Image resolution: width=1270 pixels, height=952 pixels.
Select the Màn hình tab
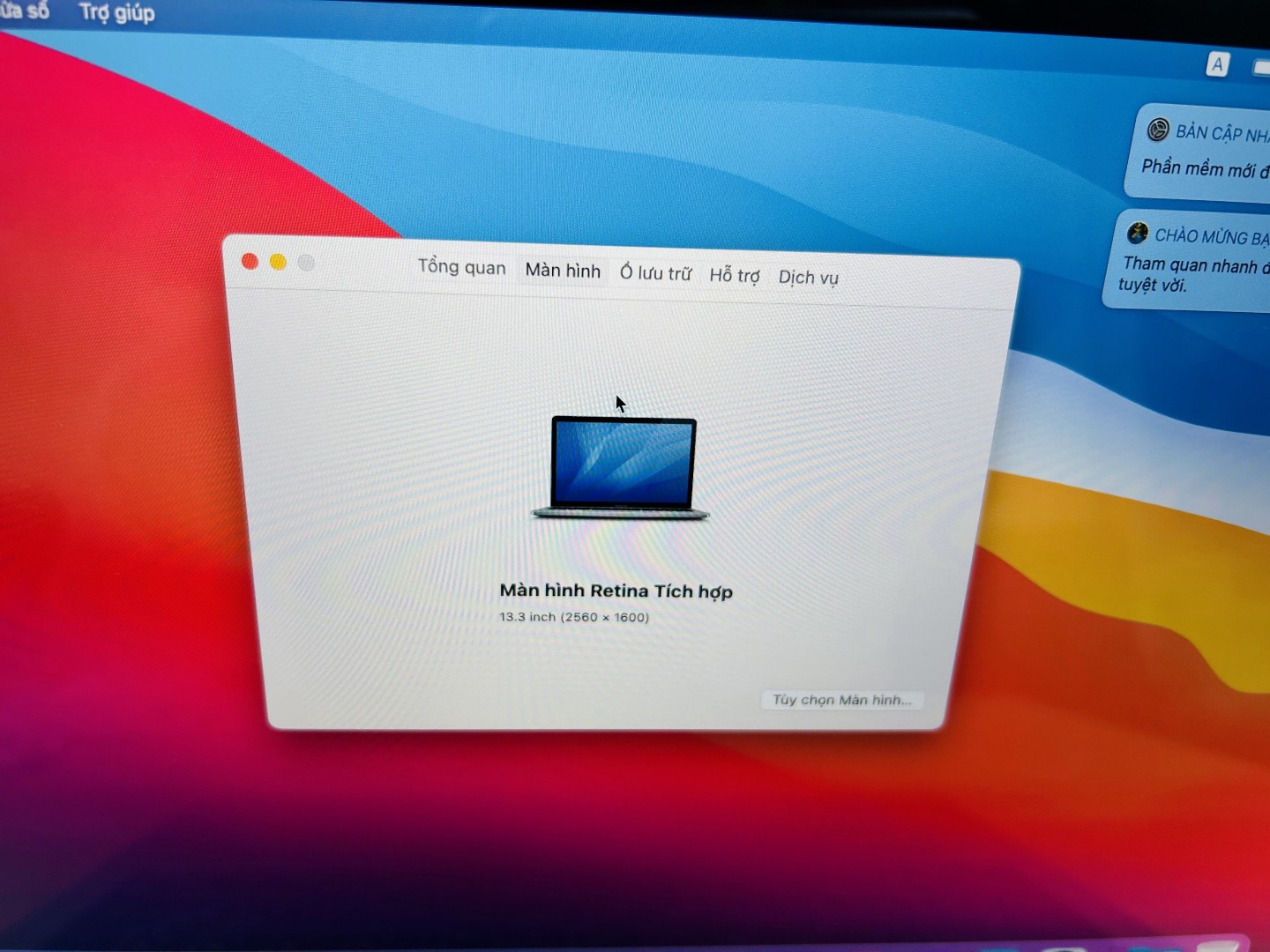click(x=563, y=271)
